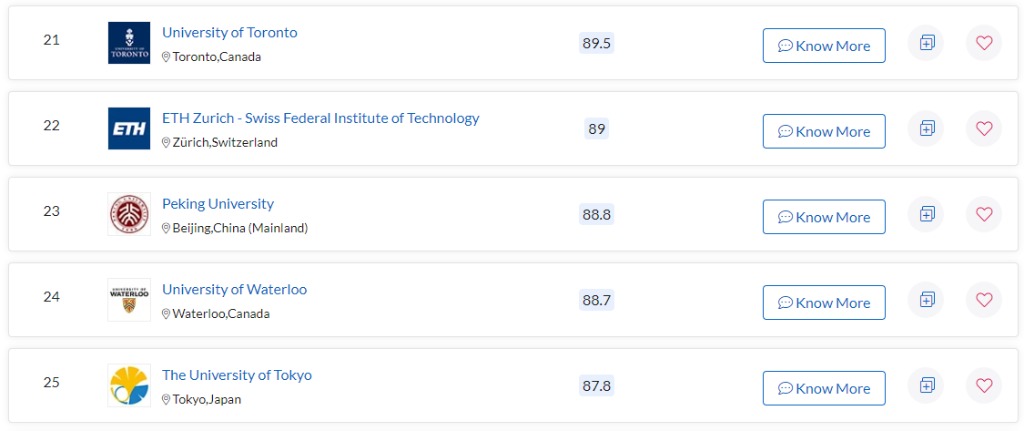Click the University of Waterloo logo
Viewport: 1024px width, 431px height.
click(x=129, y=300)
